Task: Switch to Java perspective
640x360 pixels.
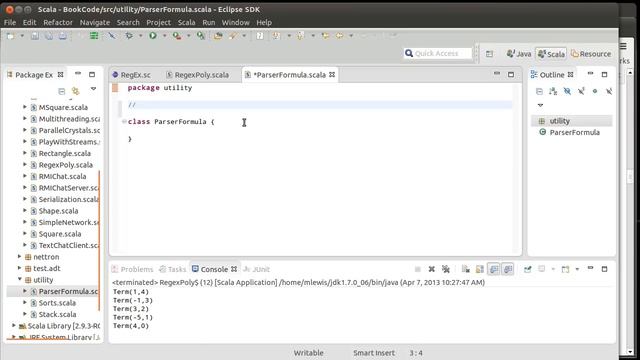Action: [x=519, y=54]
